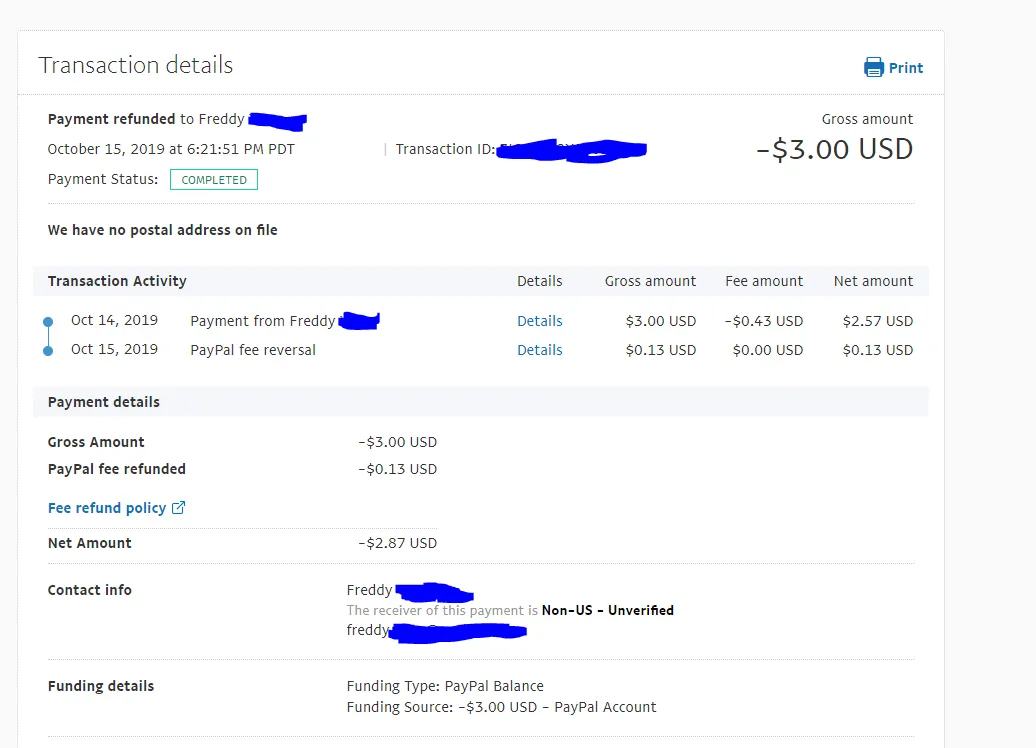The image size is (1036, 748).
Task: Click the PayPal fee reversal row text
Action: [253, 350]
